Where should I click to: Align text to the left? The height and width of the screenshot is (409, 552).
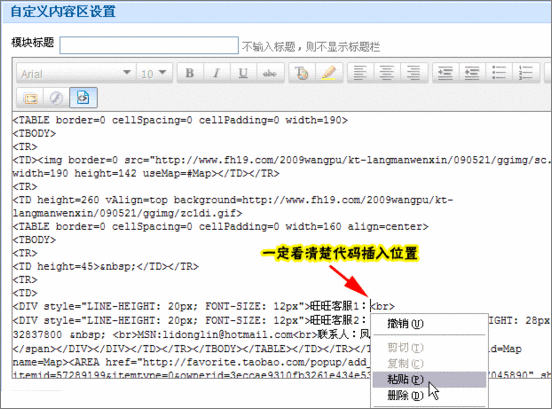(360, 73)
